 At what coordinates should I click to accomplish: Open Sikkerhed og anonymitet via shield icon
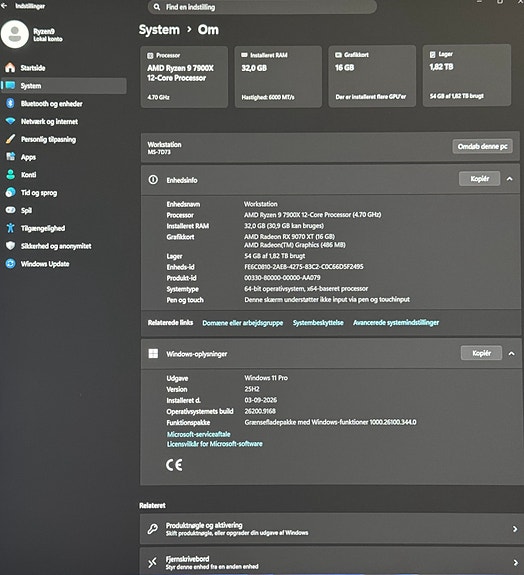[10, 246]
